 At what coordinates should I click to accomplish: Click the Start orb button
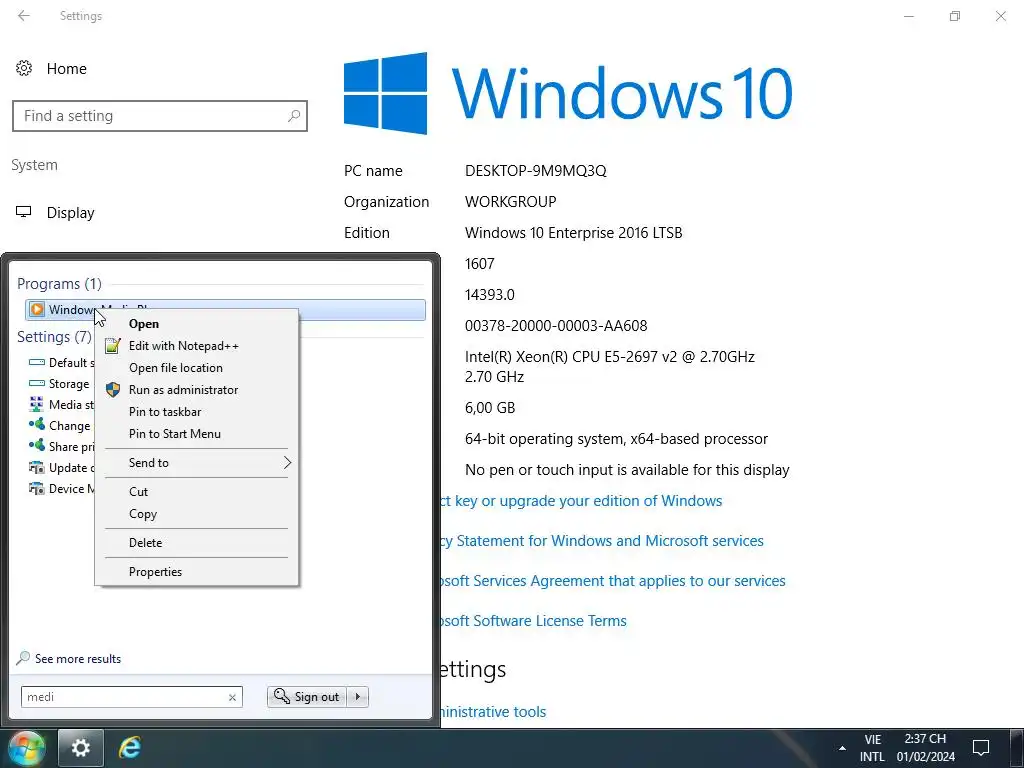click(x=26, y=748)
